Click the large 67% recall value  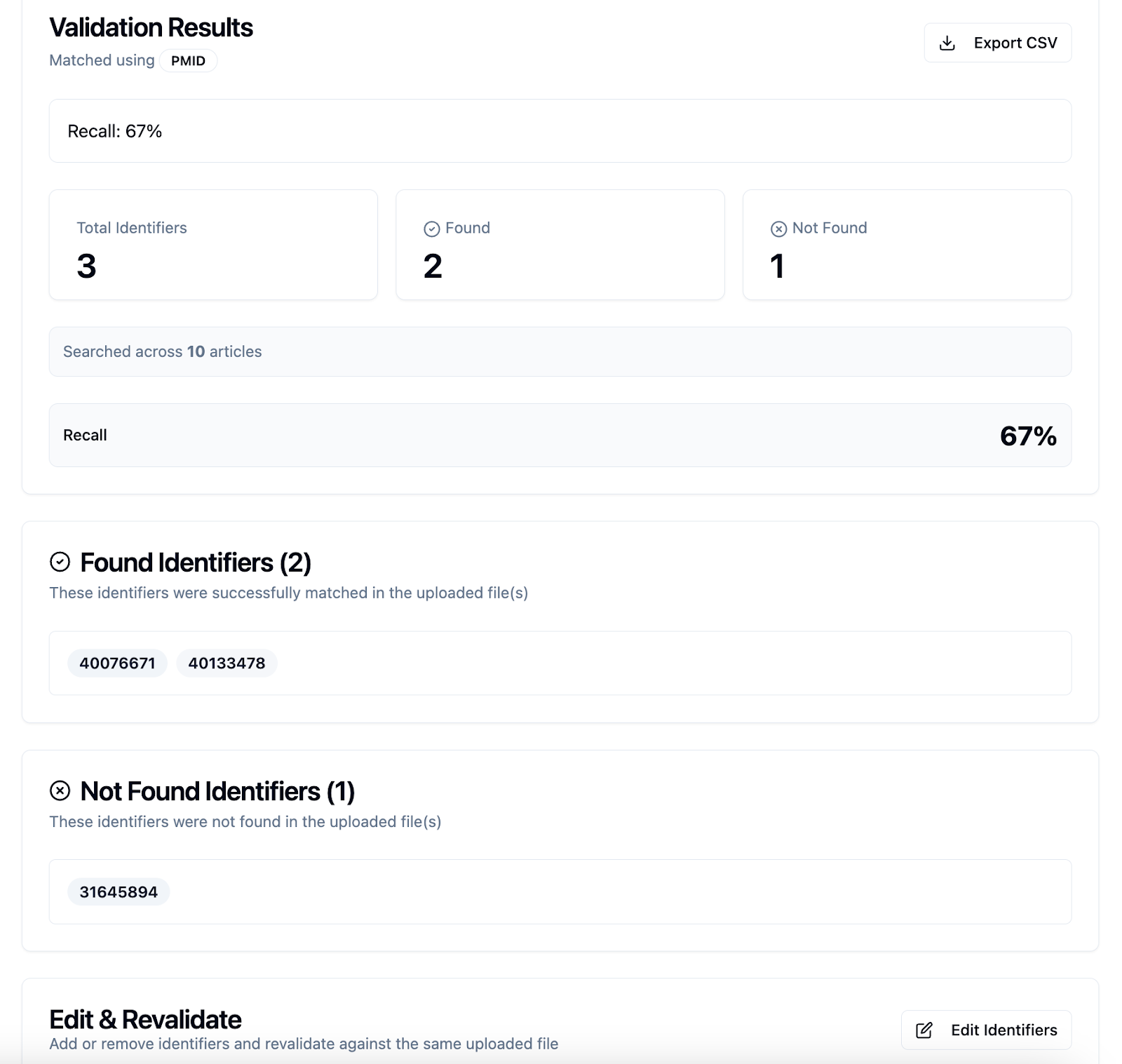click(1027, 436)
